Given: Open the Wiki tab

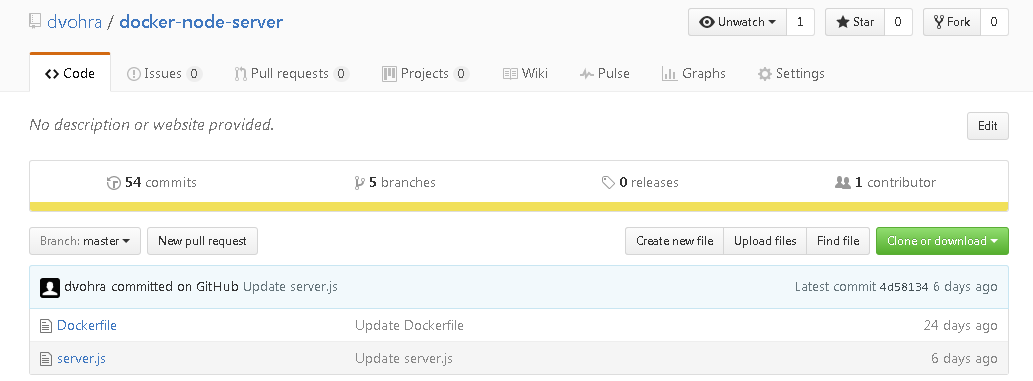Looking at the screenshot, I should coord(525,73).
